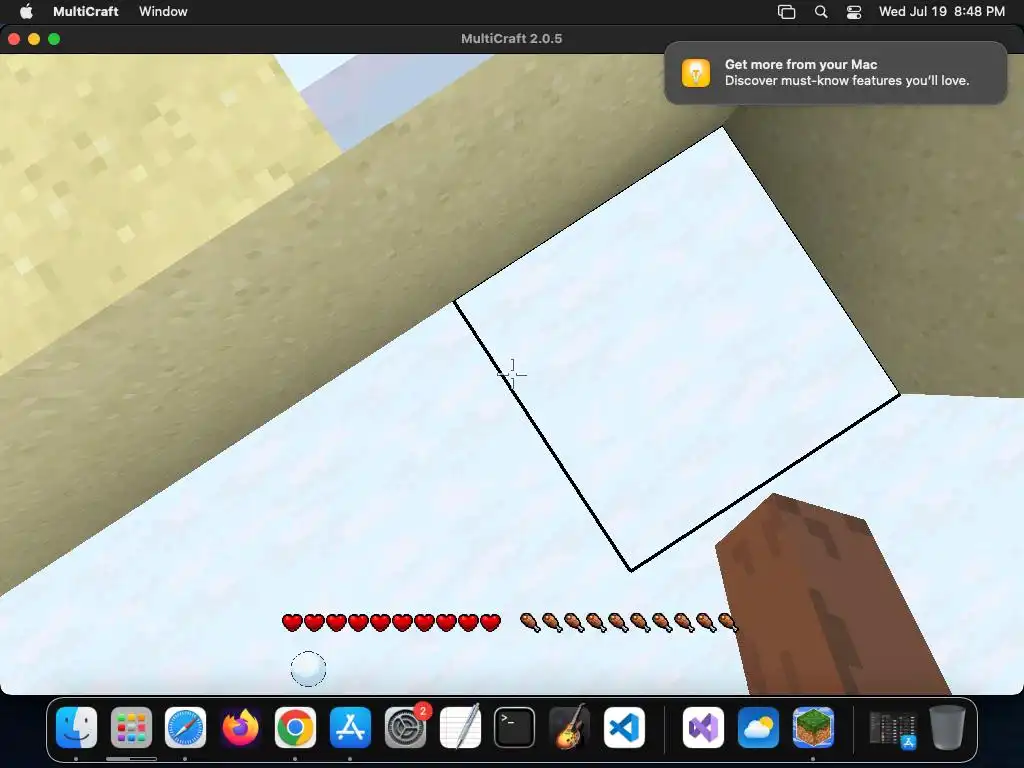Launch Safari from the Dock
This screenshot has width=1024, height=768.
tap(185, 728)
